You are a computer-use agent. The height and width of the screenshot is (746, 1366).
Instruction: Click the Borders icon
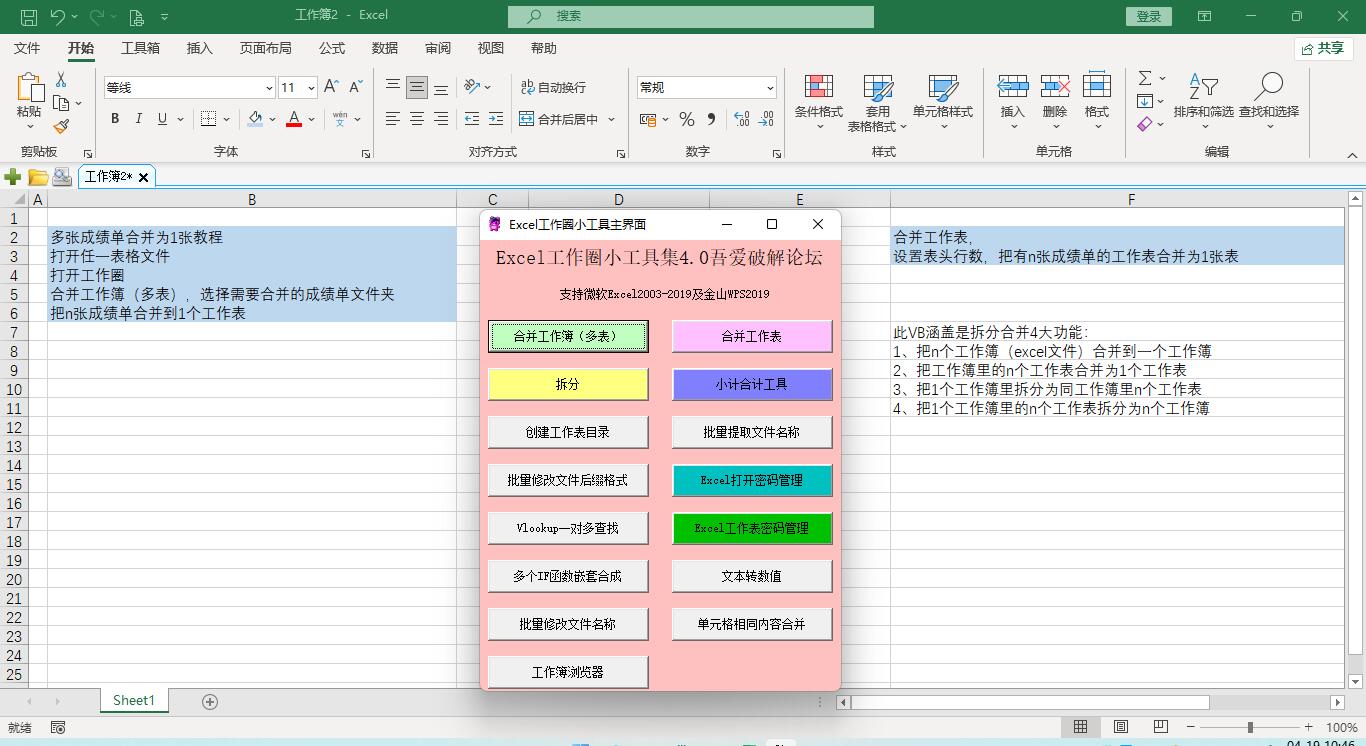208,119
